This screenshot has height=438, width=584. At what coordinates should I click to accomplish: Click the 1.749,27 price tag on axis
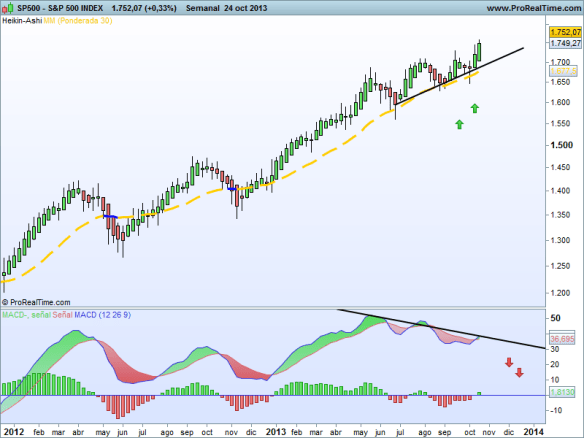(565, 43)
